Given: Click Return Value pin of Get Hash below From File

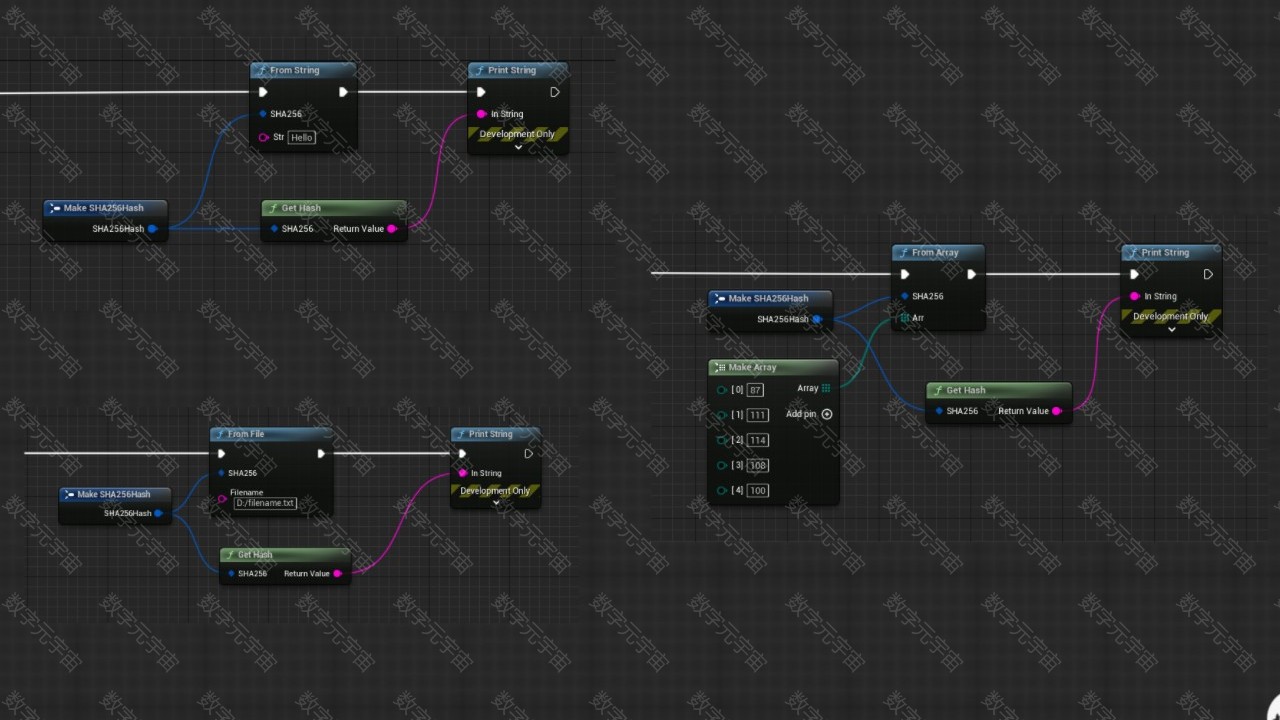Looking at the screenshot, I should click(x=338, y=574).
